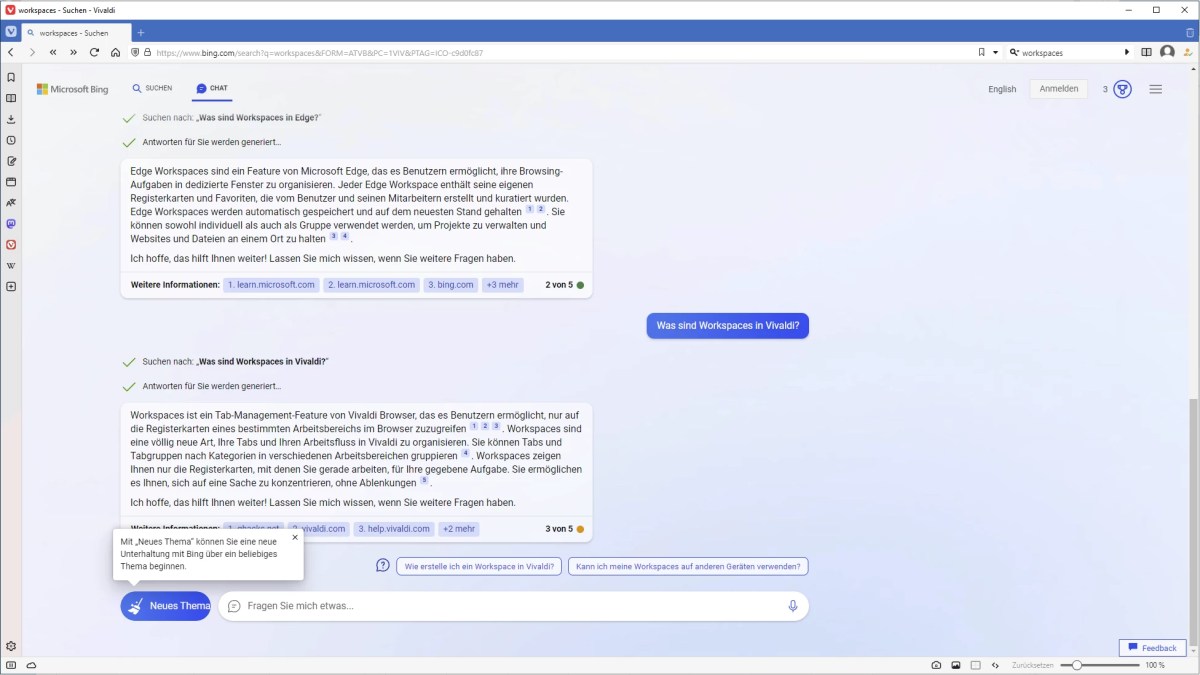Capture page with camera icon
Image resolution: width=1200 pixels, height=675 pixels.
(936, 665)
